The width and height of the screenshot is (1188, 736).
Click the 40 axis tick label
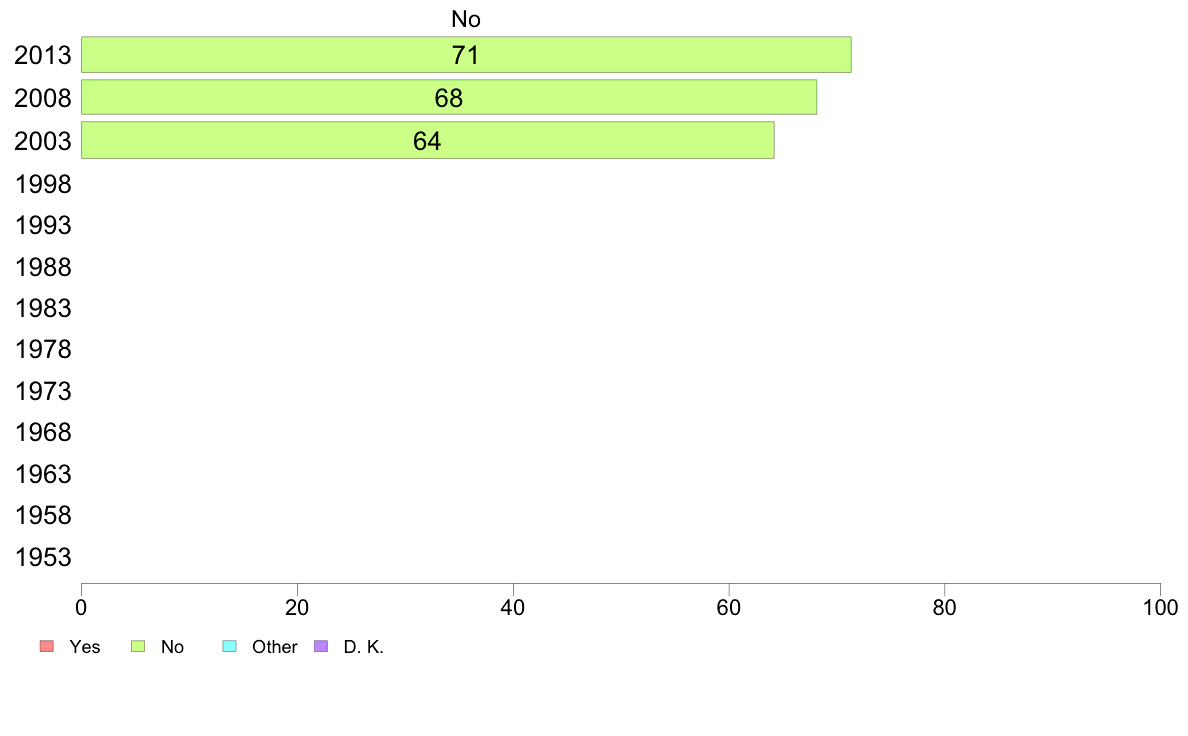tap(513, 607)
